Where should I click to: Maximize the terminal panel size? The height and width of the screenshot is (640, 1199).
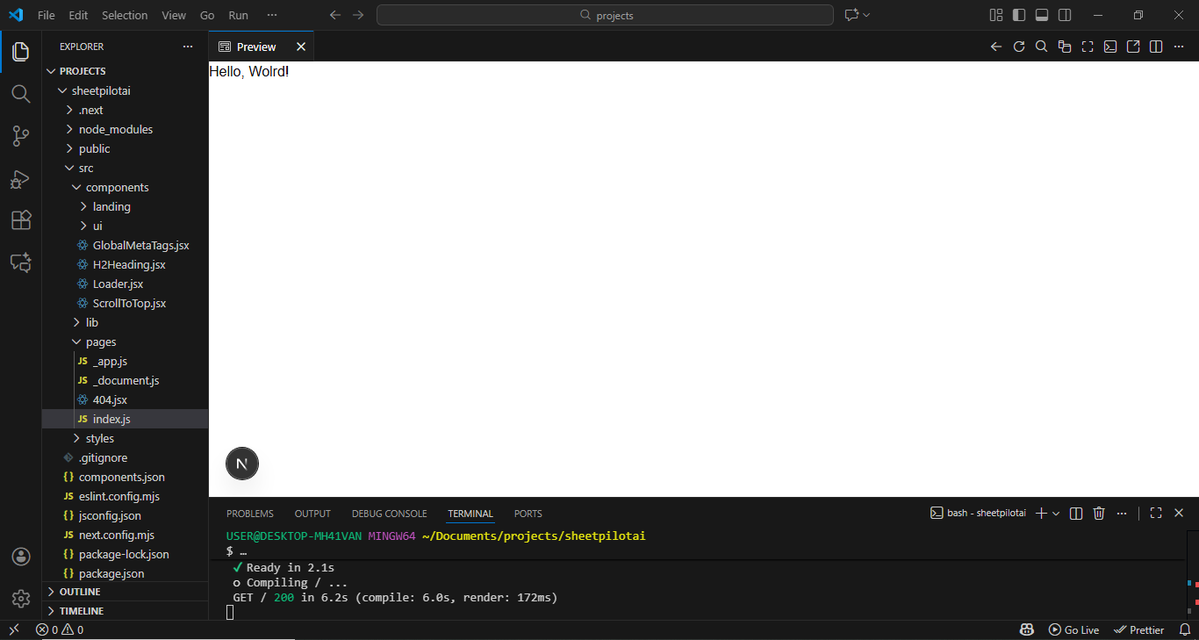1156,513
